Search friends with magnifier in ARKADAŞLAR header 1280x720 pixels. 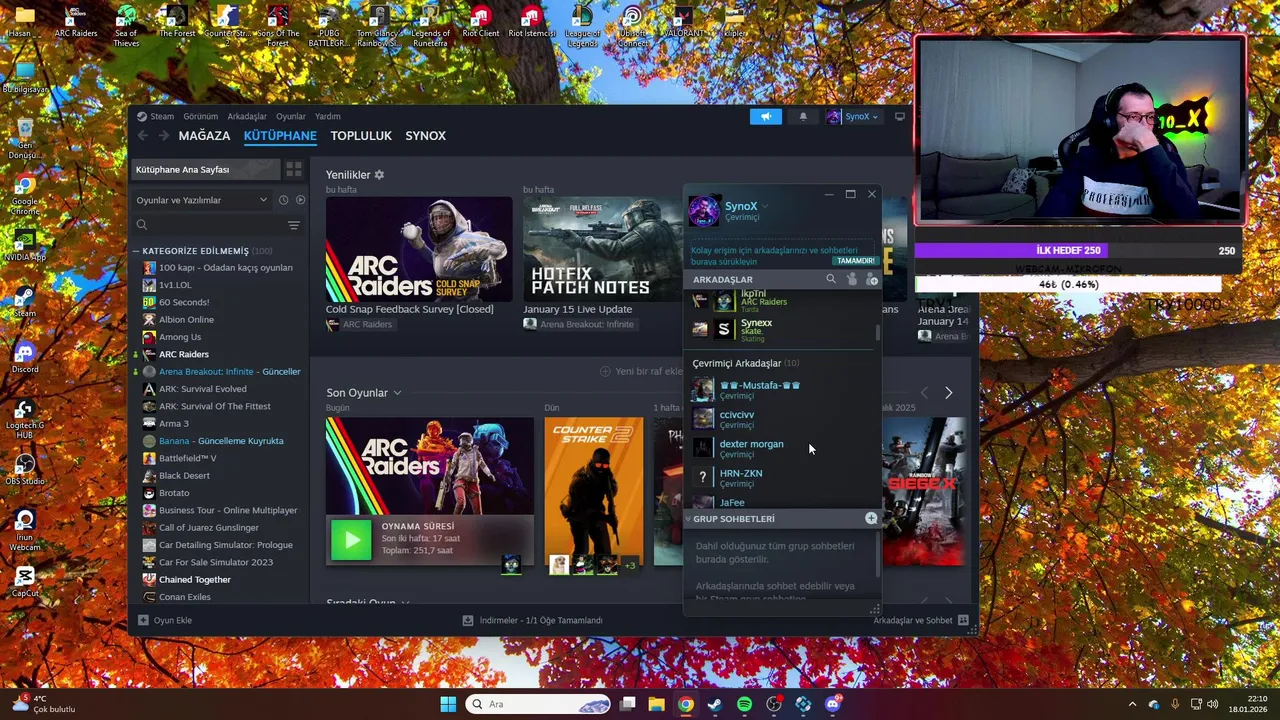[x=830, y=280]
